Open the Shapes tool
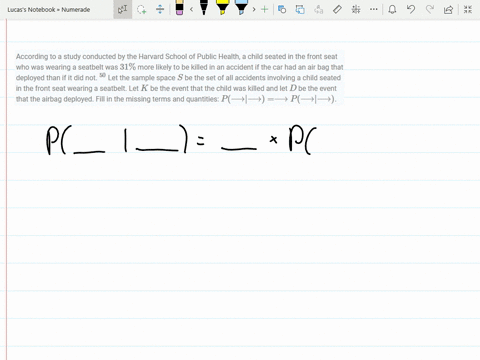Viewport: 480px width, 360px height. click(x=282, y=9)
